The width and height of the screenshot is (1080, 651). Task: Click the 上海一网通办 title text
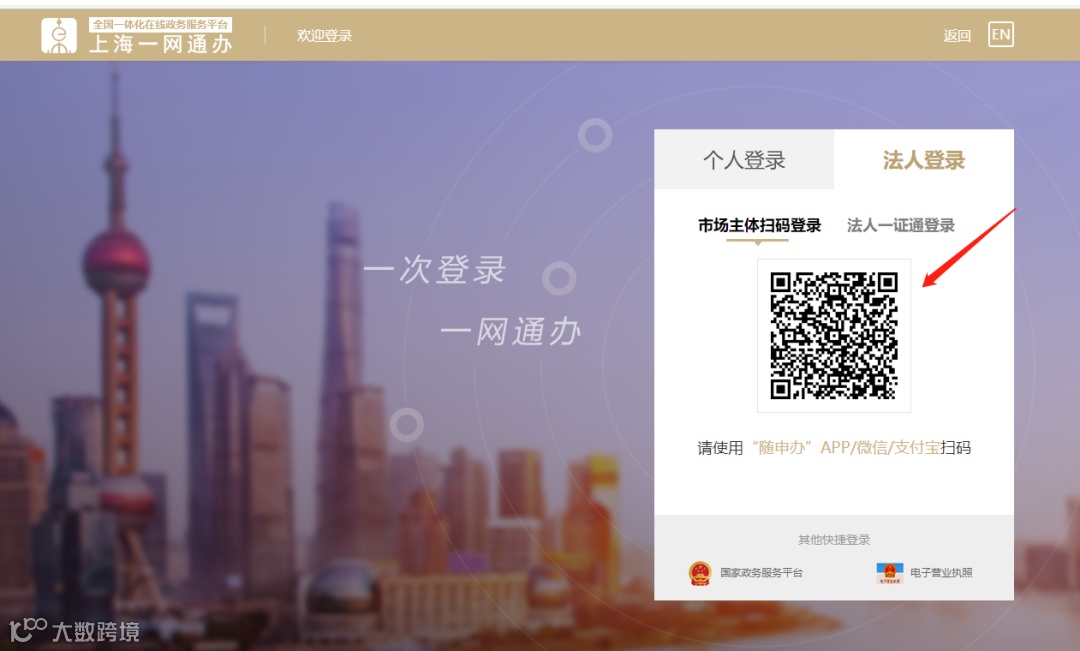point(160,44)
